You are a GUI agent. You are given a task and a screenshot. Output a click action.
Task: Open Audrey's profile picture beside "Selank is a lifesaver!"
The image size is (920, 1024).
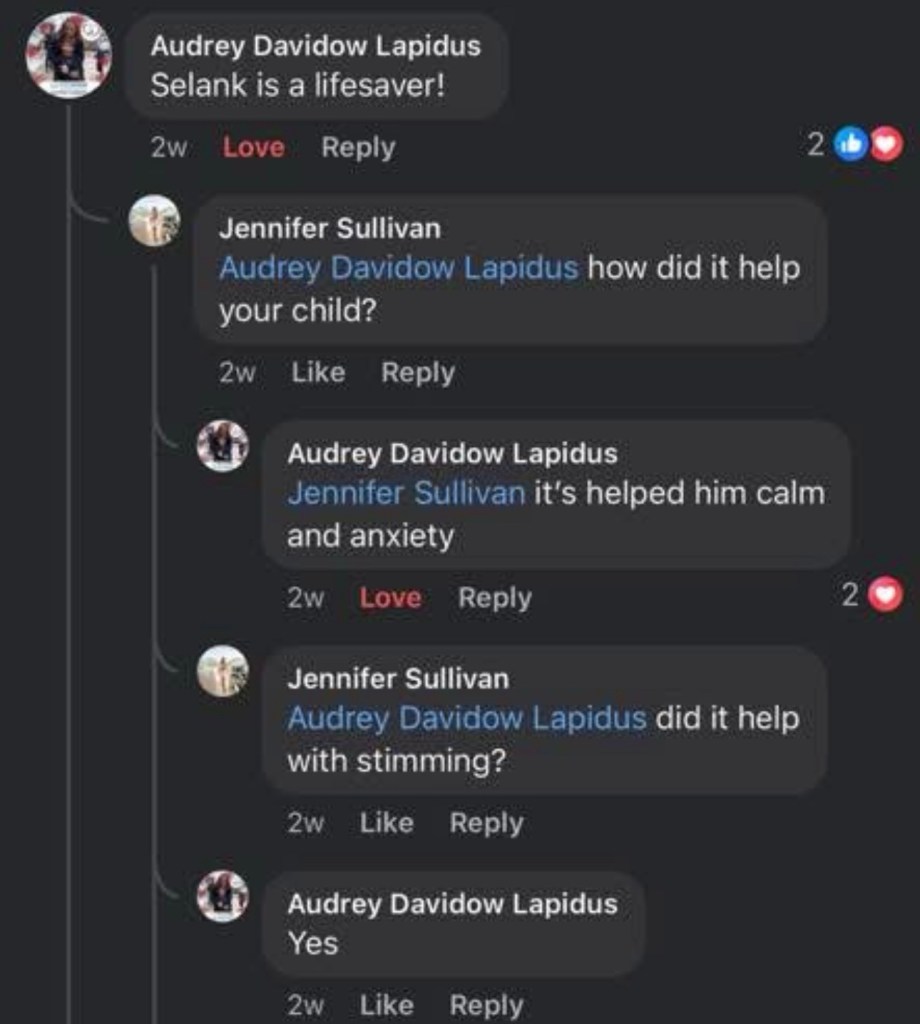click(68, 55)
